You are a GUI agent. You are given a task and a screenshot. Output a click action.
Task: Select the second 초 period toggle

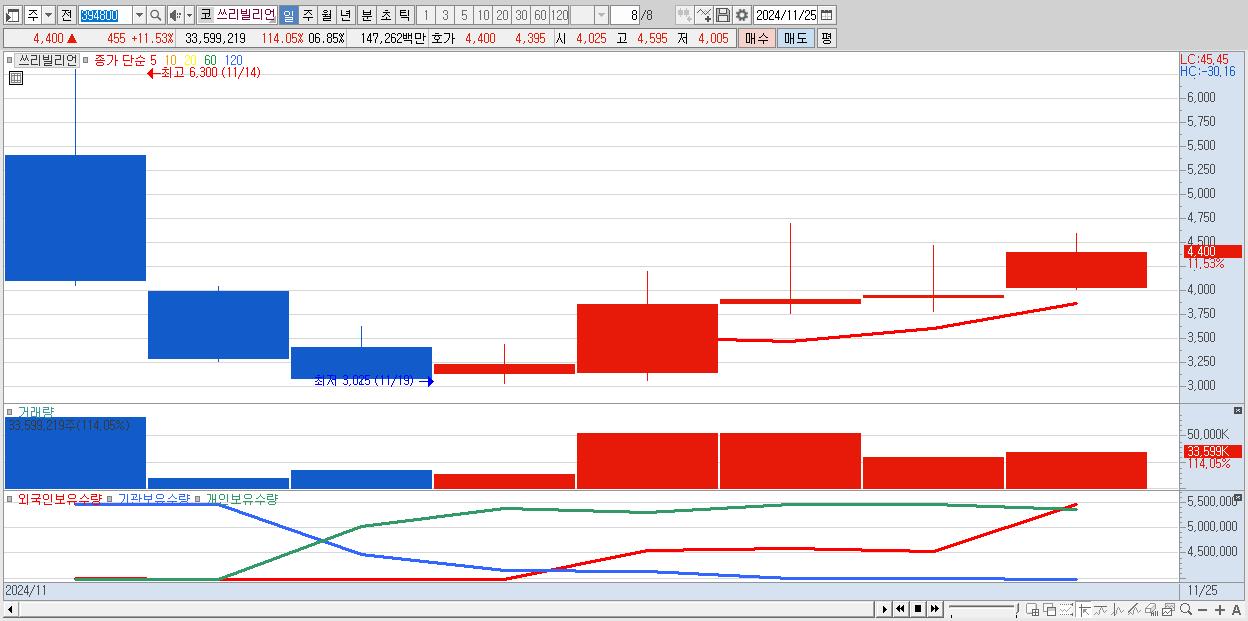pos(385,15)
